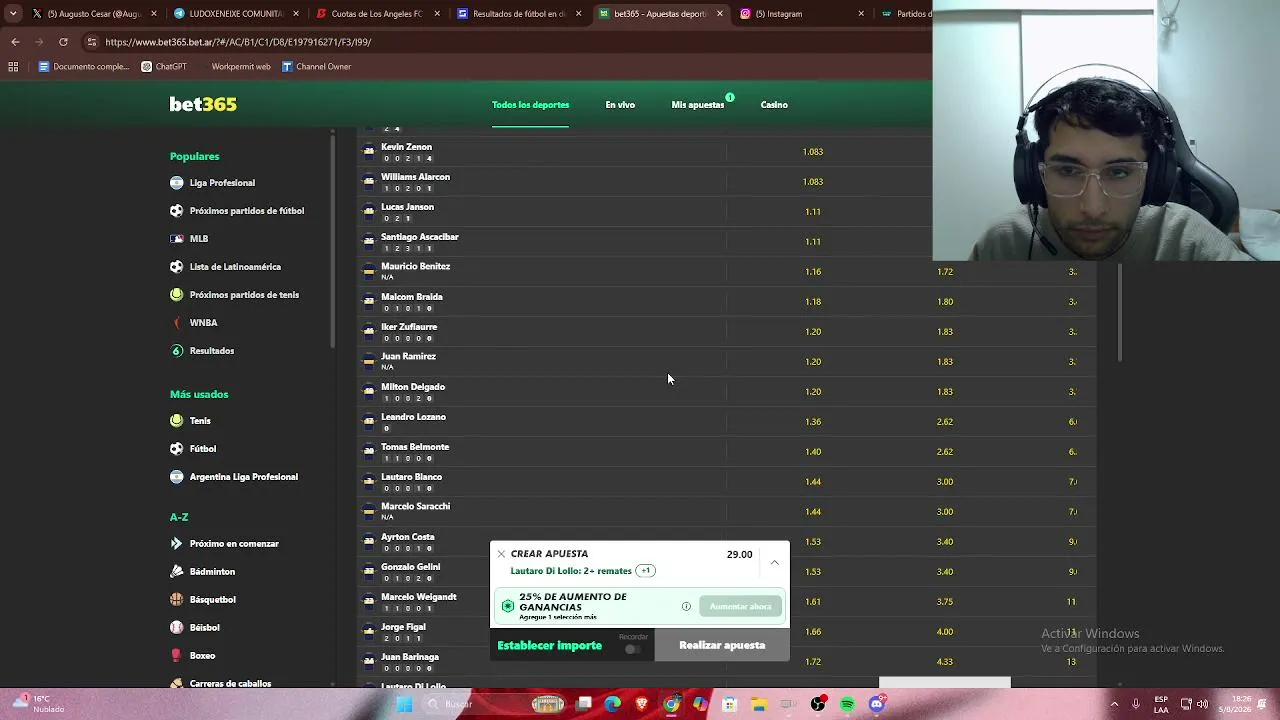
Task: Select Malcom Braida odds 1.80
Action: (945, 302)
